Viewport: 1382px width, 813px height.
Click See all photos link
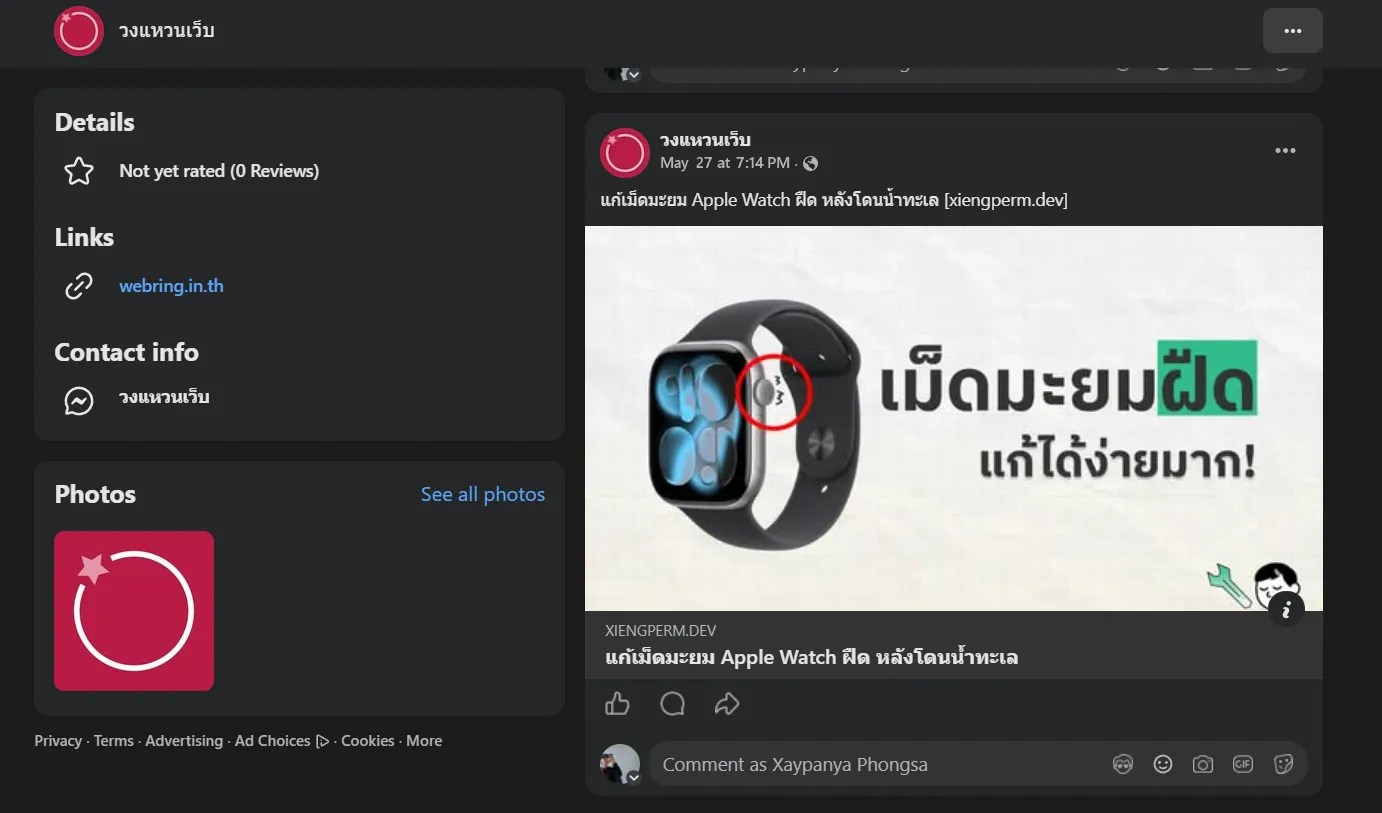[483, 494]
